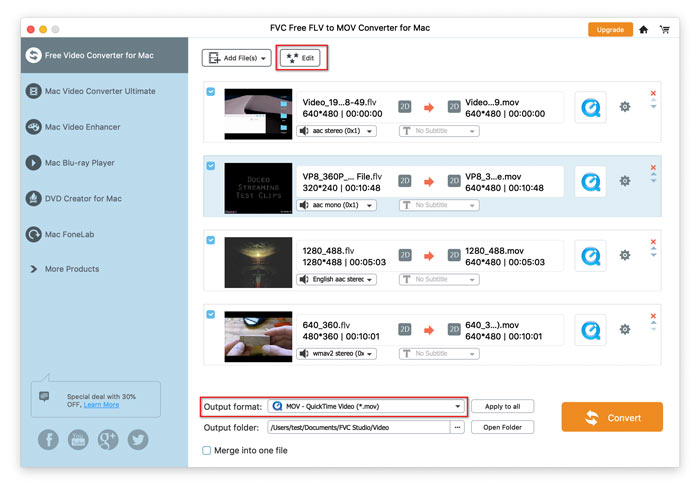
Task: Open settings gear for 1280_488.flv
Action: [625, 255]
